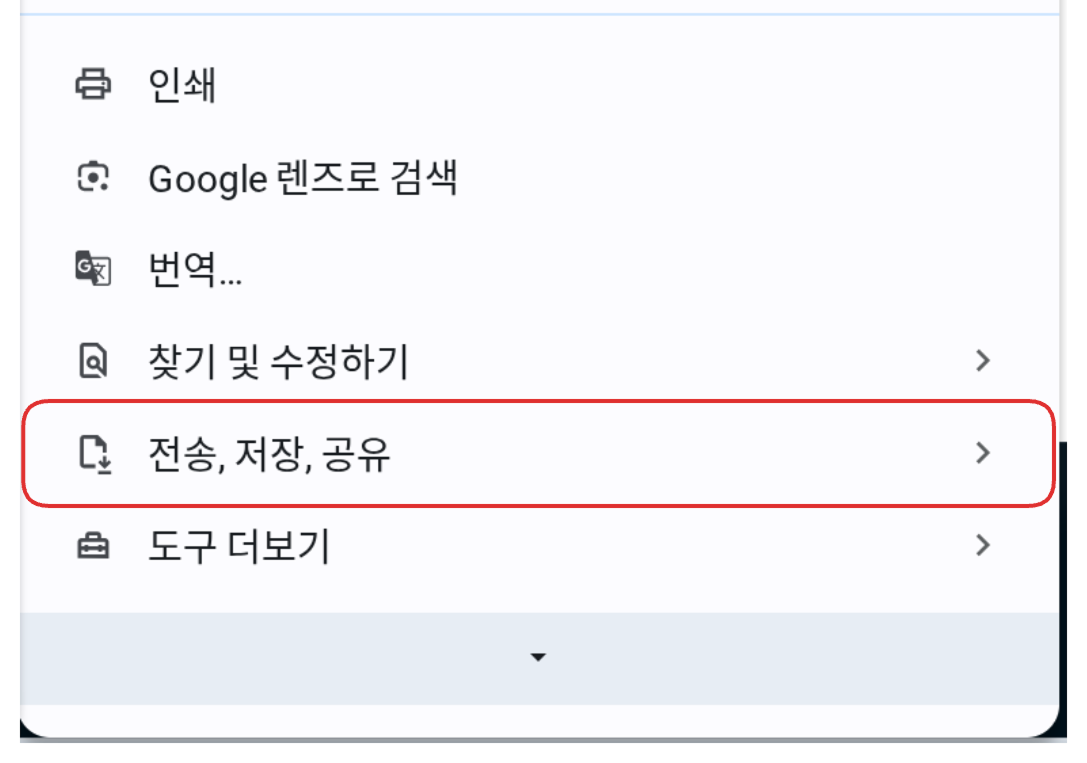Open the 번역... menu entry

[195, 270]
